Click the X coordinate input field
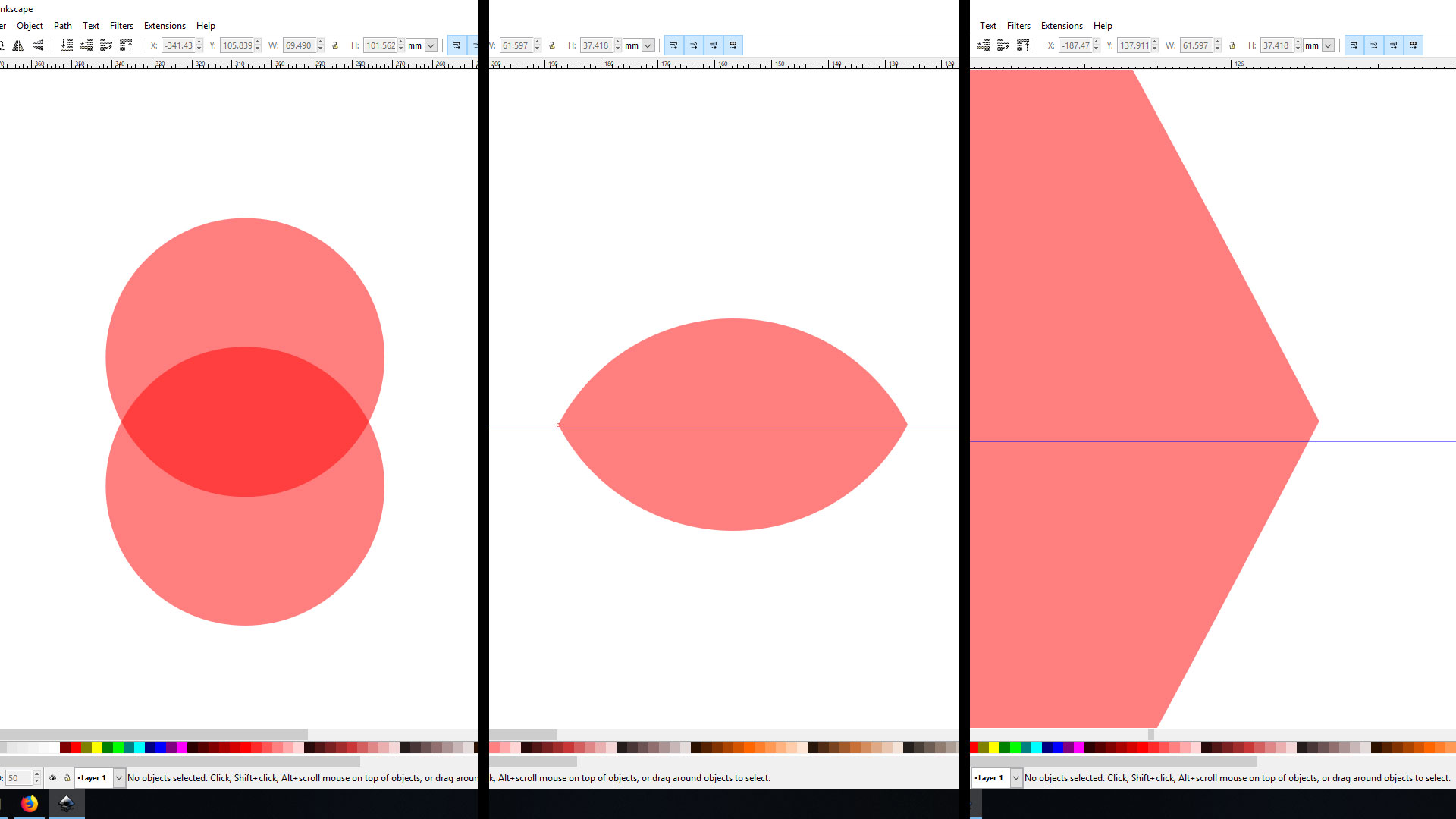The image size is (1456, 819). [179, 45]
